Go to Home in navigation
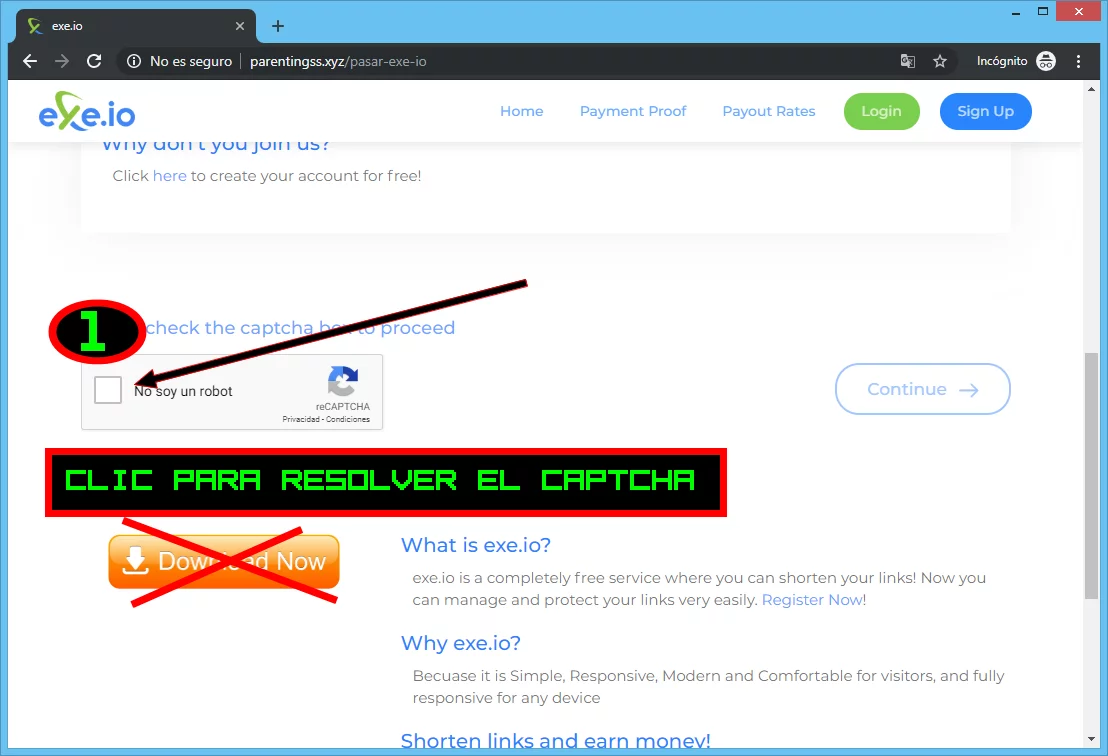The height and width of the screenshot is (756, 1108). pos(521,111)
